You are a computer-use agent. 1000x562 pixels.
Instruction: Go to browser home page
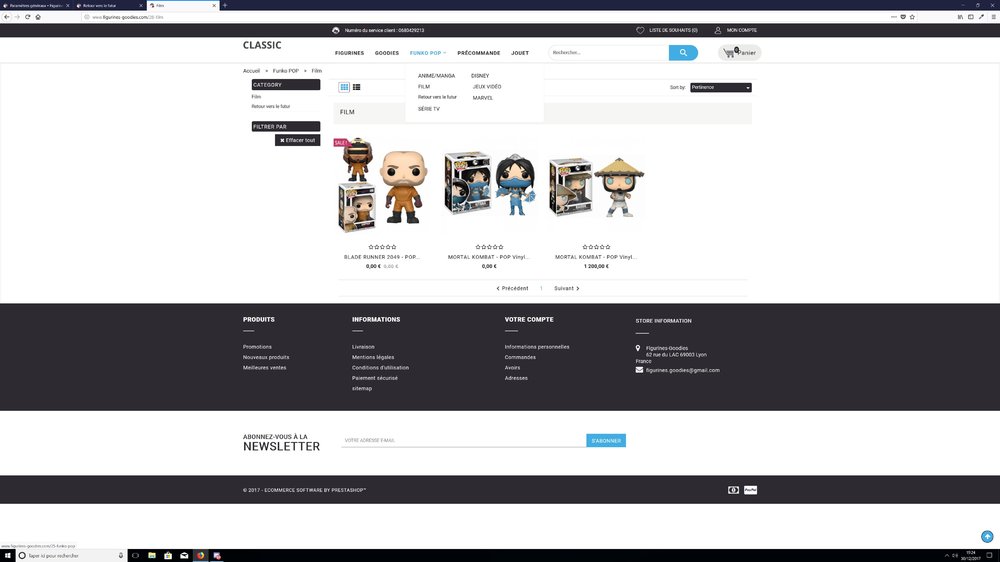[38, 17]
